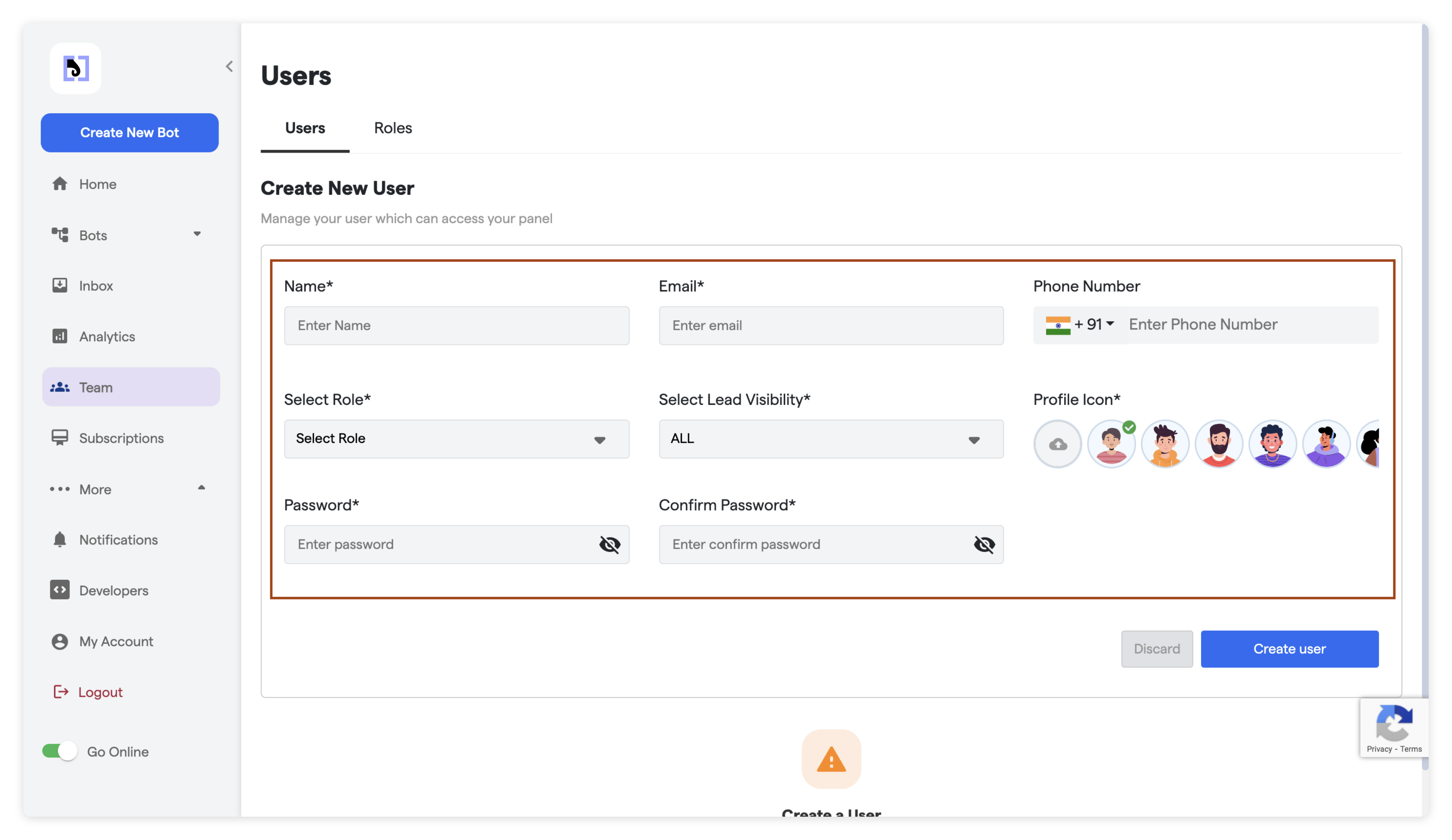Click the Enter email input field

tap(831, 326)
